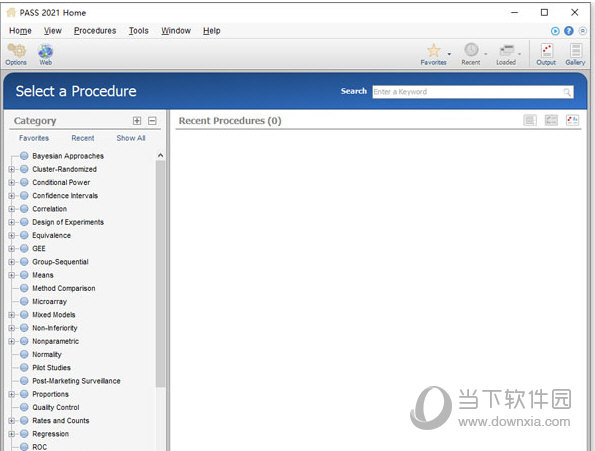This screenshot has height=451, width=595.
Task: Expand the Proportions tree node
Action: [x=11, y=394]
